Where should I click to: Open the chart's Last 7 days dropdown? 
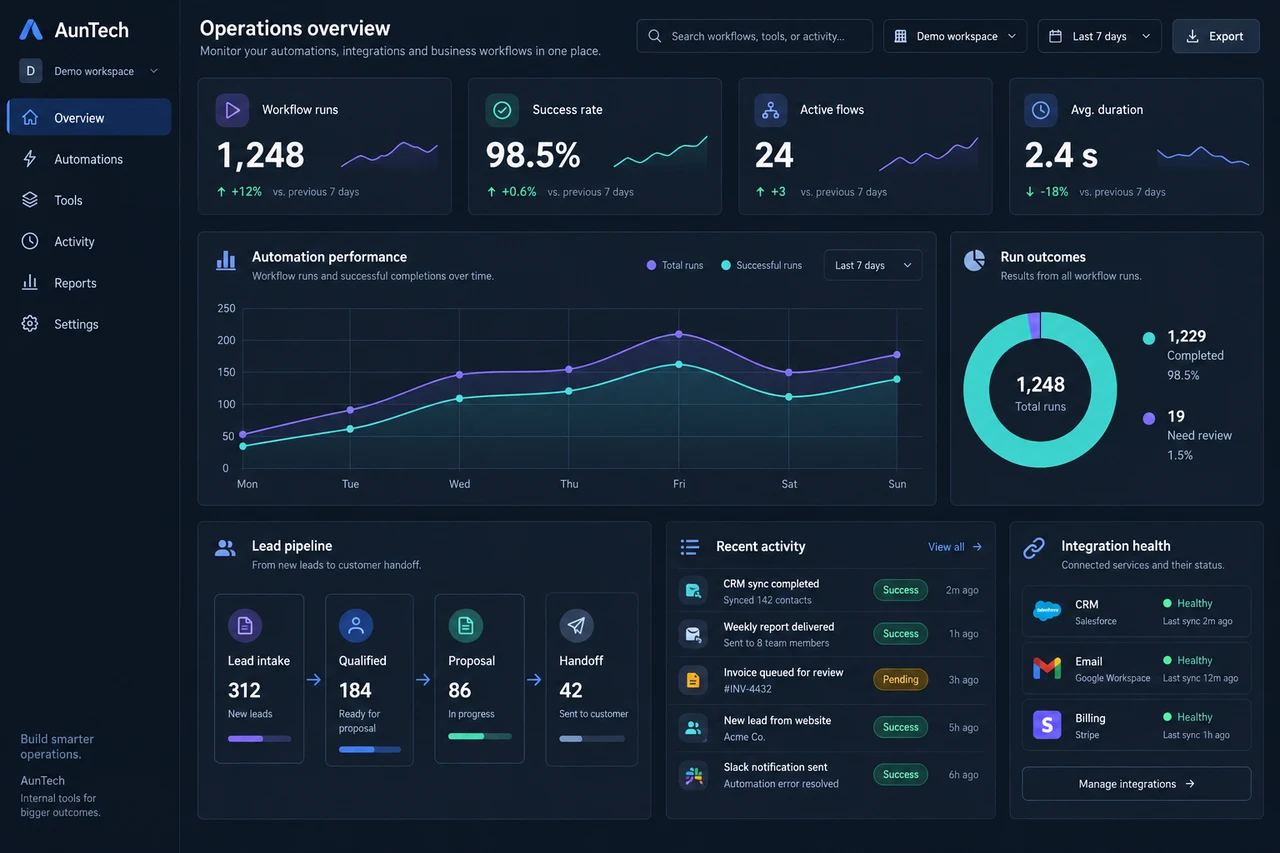pyautogui.click(x=873, y=265)
